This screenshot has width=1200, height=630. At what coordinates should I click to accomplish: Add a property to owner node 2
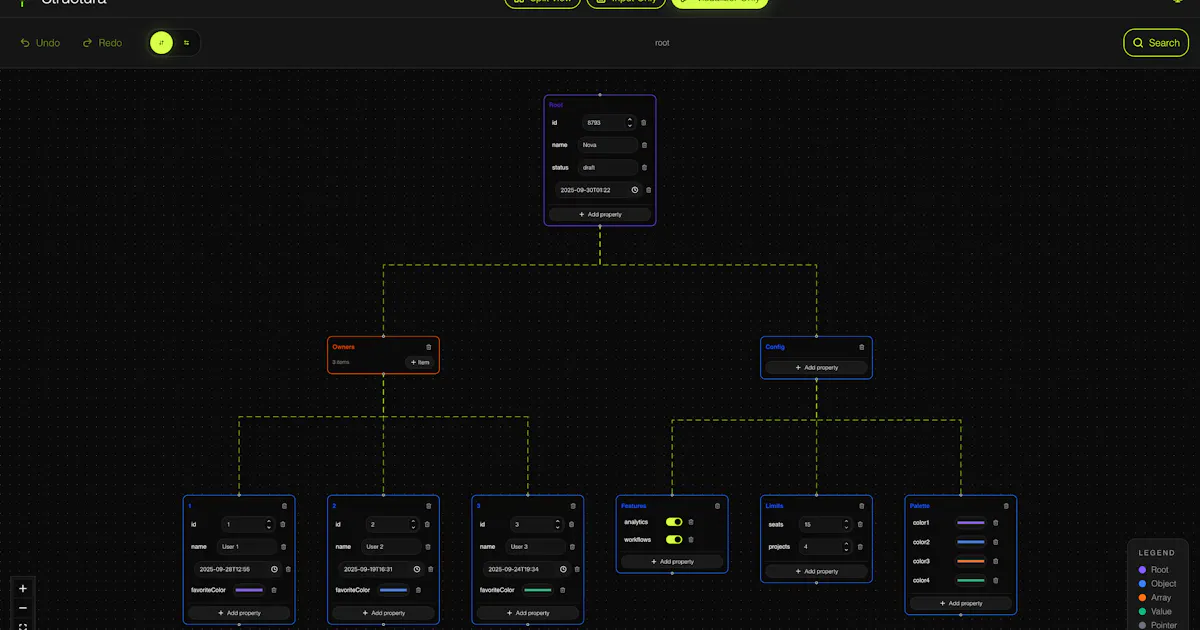383,613
